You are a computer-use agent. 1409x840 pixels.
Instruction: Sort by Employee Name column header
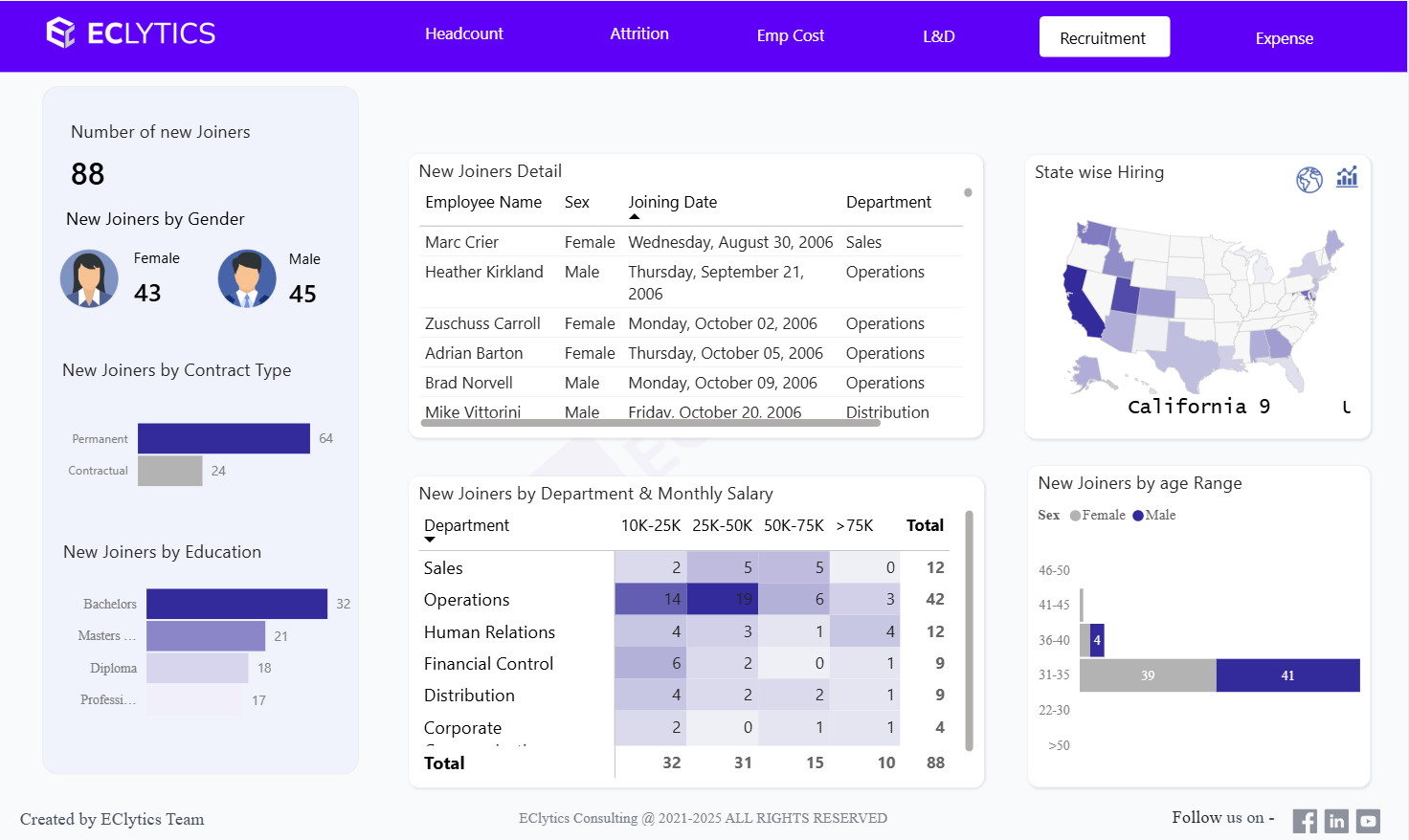[x=482, y=202]
